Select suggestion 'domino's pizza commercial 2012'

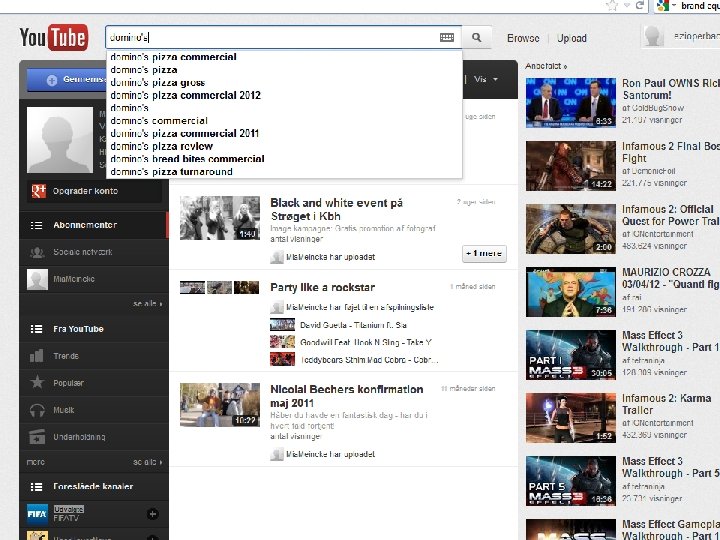(x=284, y=95)
